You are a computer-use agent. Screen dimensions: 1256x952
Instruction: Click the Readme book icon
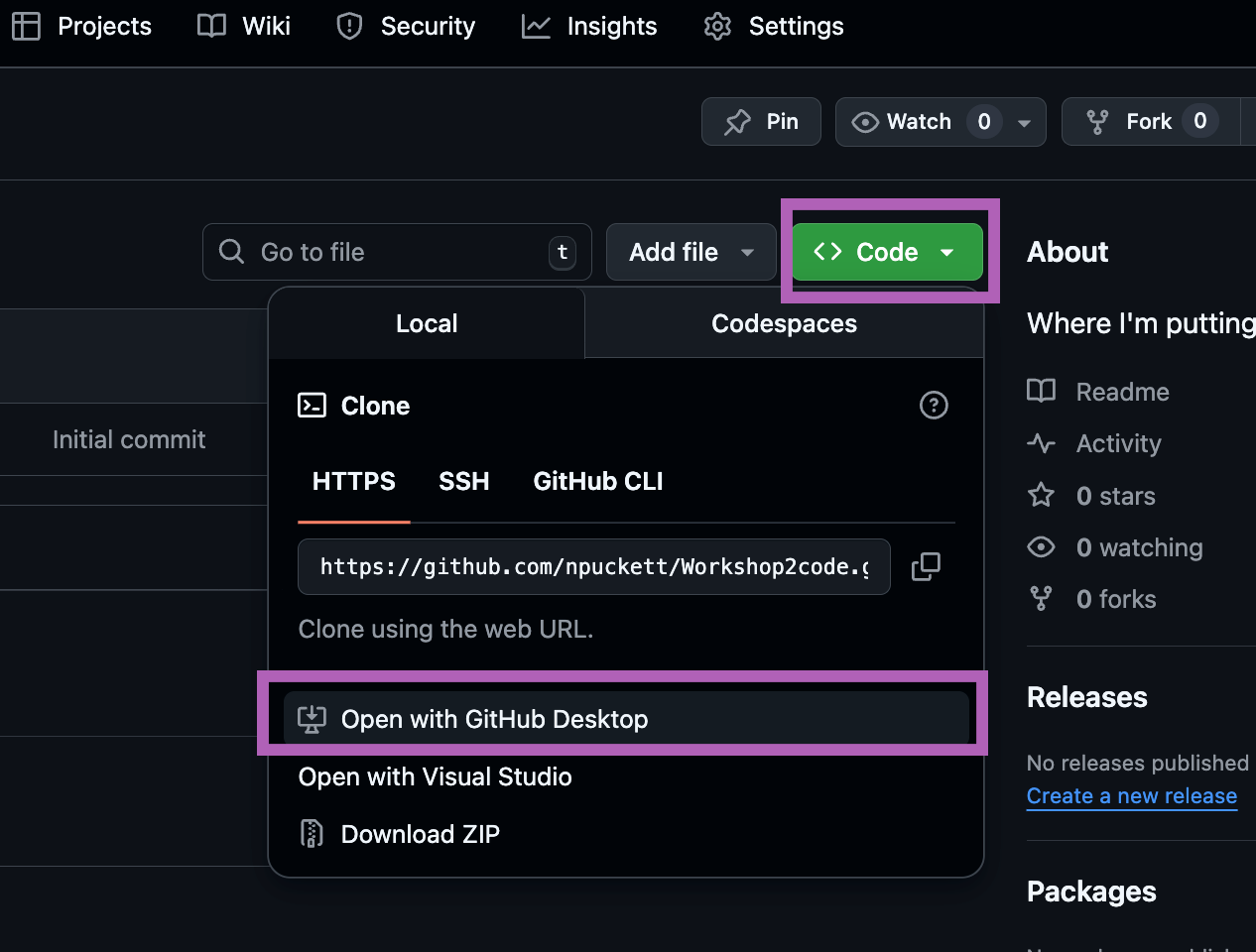(x=1041, y=391)
